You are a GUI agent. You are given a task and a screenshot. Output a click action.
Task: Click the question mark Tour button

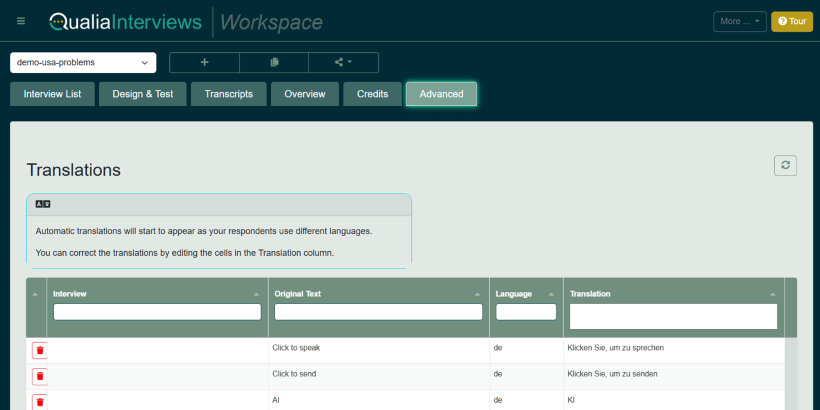coord(792,21)
